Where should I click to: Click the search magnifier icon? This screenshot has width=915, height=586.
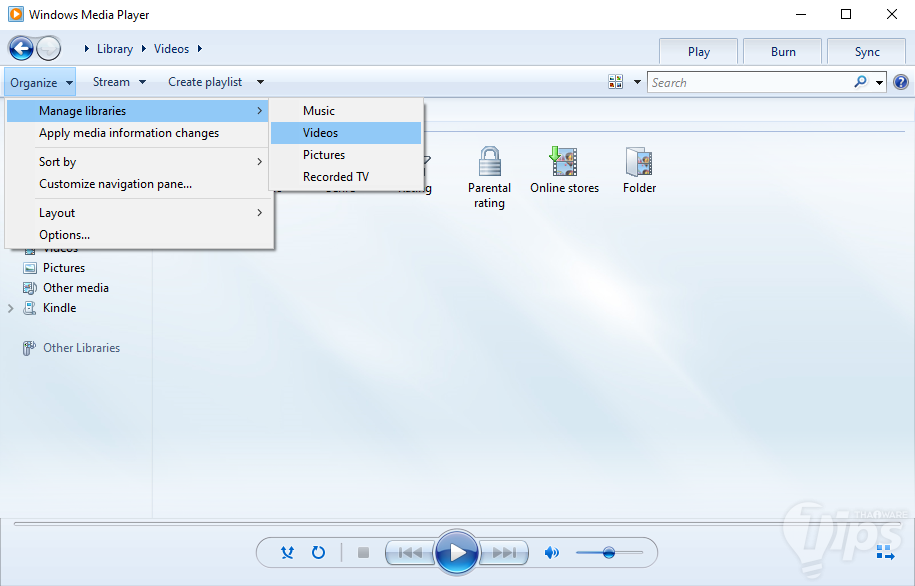coord(860,82)
